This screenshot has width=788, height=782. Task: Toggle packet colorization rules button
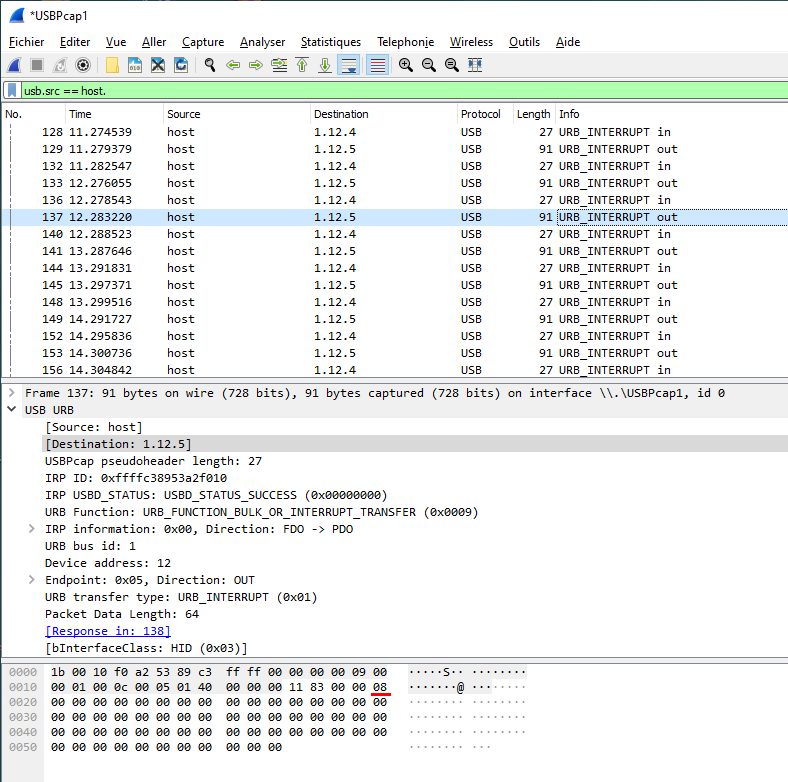377,65
